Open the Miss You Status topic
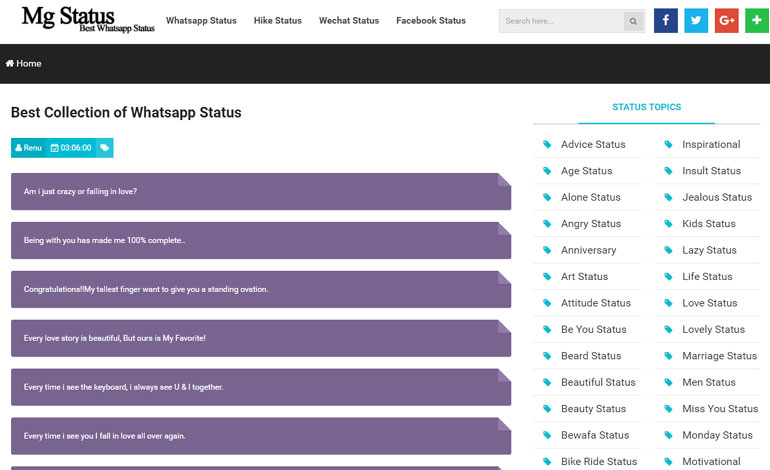770x470 pixels. click(x=720, y=409)
